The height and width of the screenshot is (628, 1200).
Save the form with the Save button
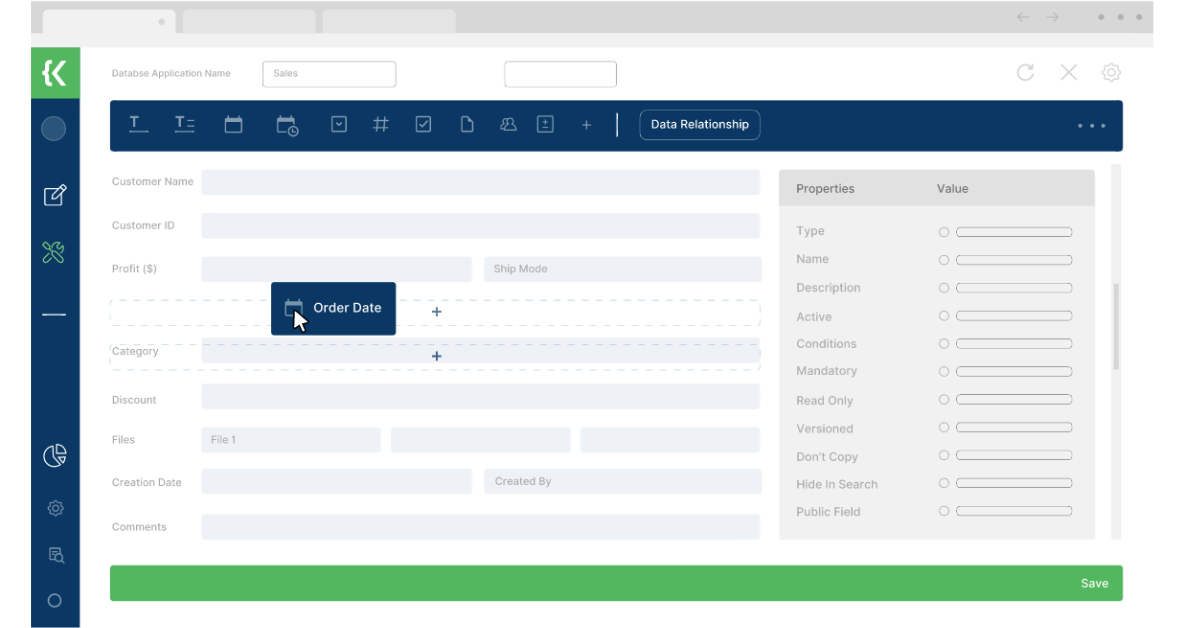tap(1094, 583)
